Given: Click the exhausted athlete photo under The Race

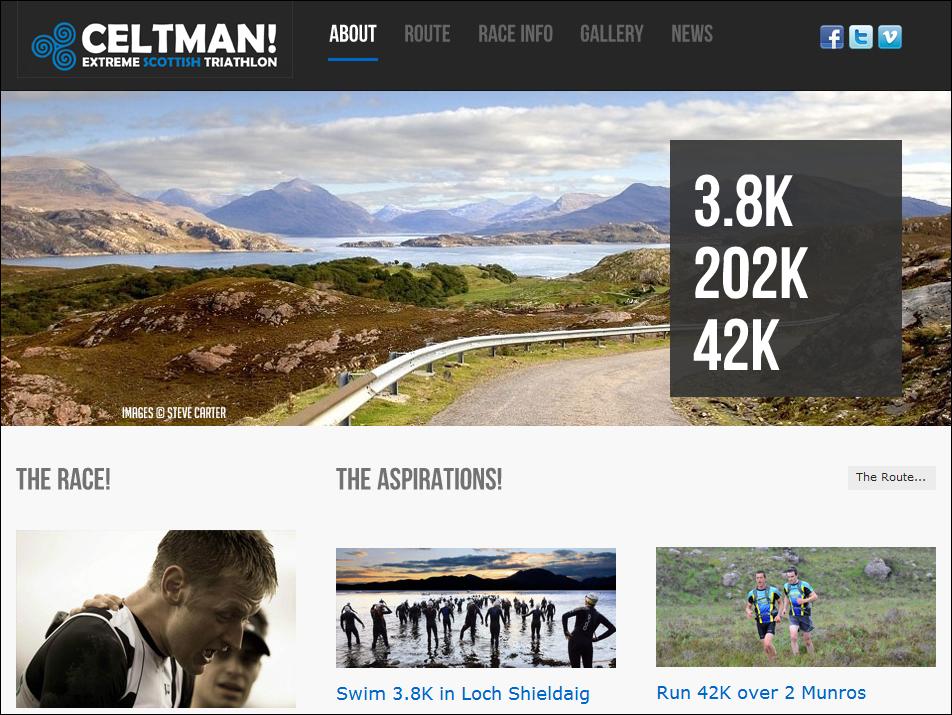Looking at the screenshot, I should (x=156, y=618).
